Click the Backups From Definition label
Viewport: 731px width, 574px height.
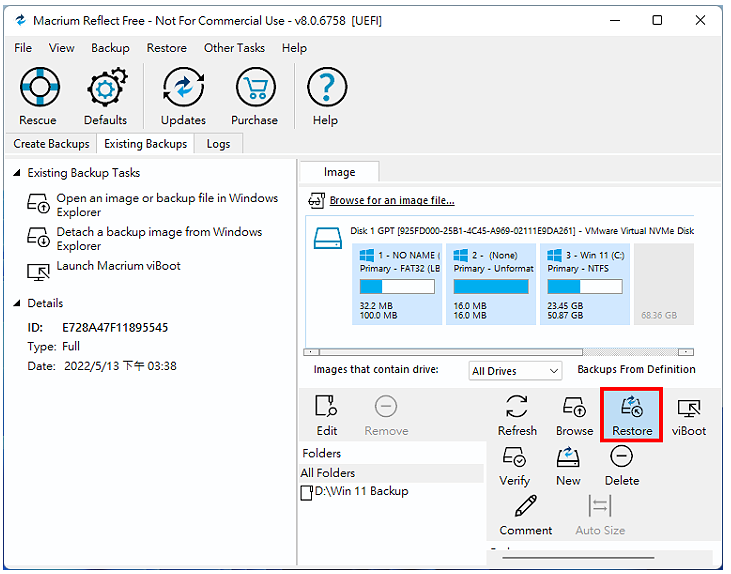tap(636, 369)
